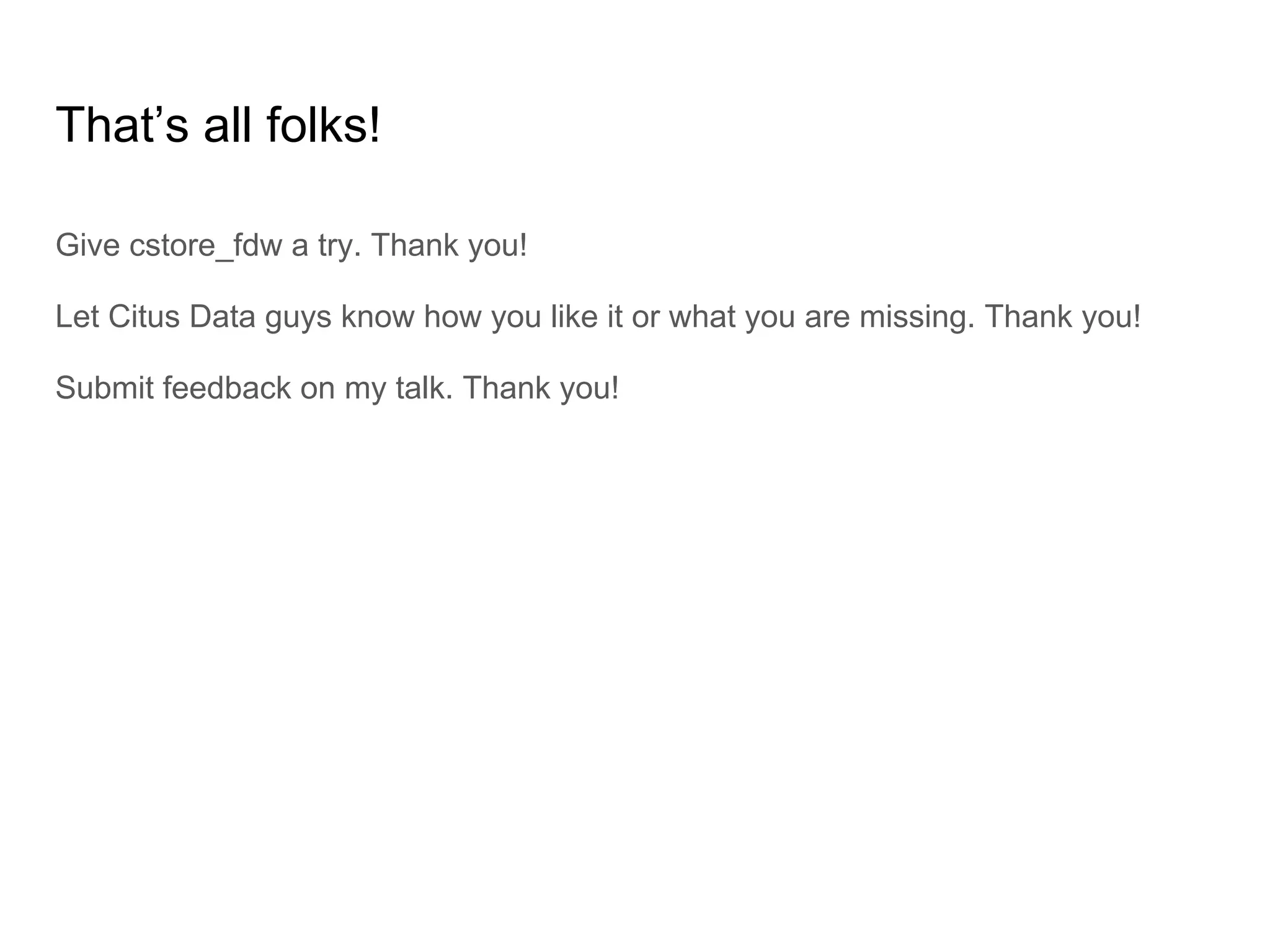Viewport: 1270px width, 952px height.
Task: Click the "Let Citus Data guys know" line
Action: [x=598, y=317]
